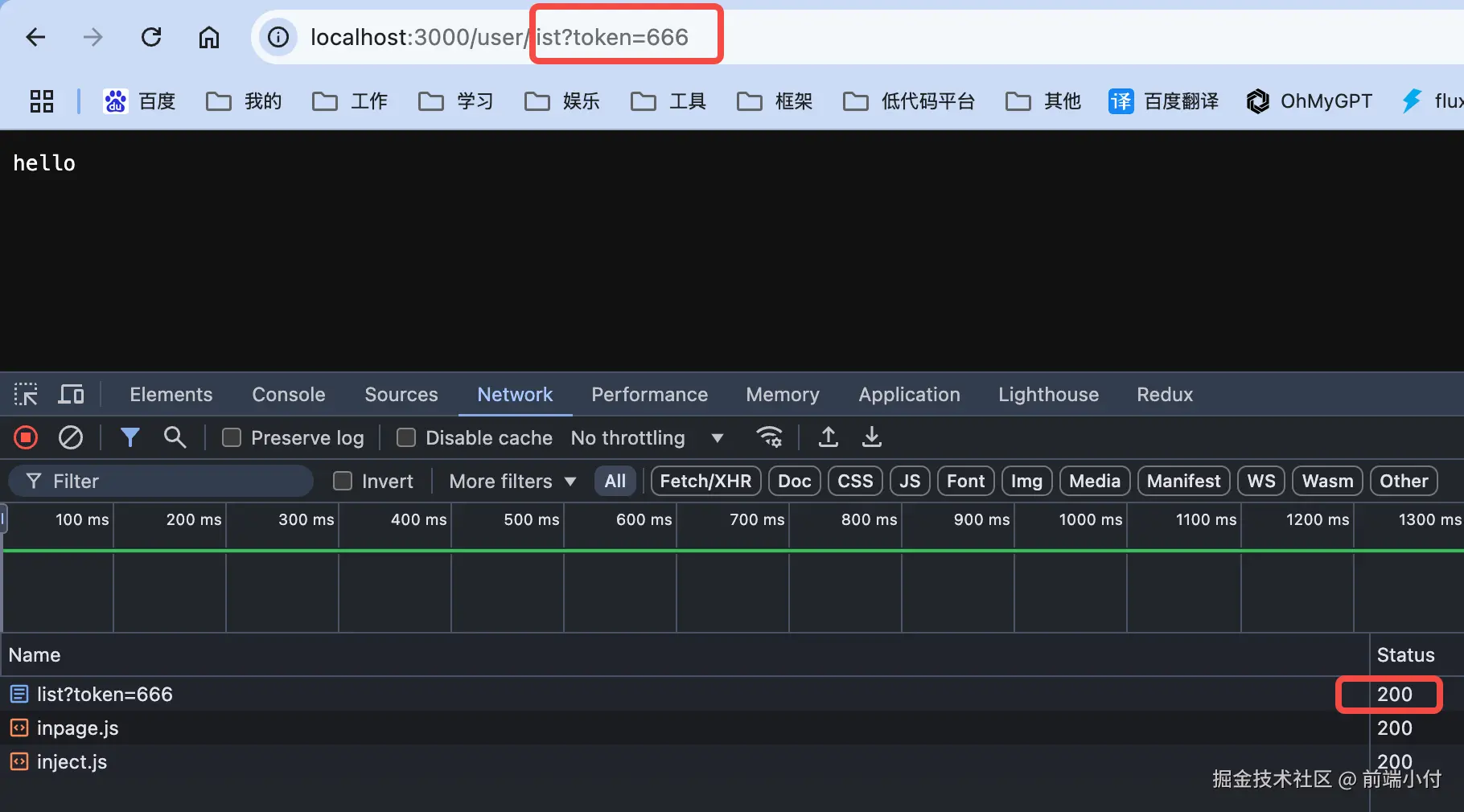
Task: Clear the network log
Action: (x=71, y=437)
